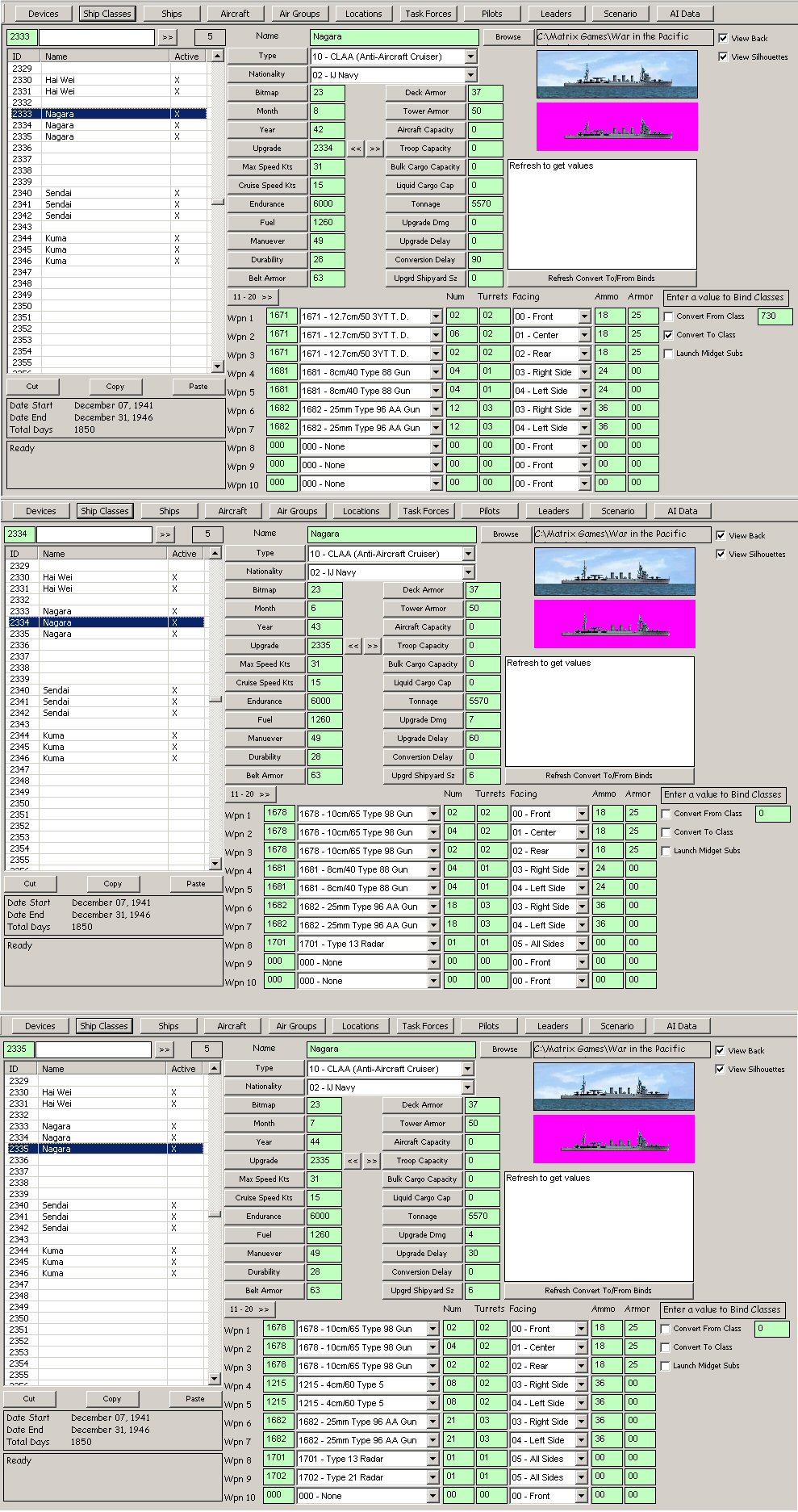Click >> beside Upgrade 2334 in panel 2333

(374, 149)
